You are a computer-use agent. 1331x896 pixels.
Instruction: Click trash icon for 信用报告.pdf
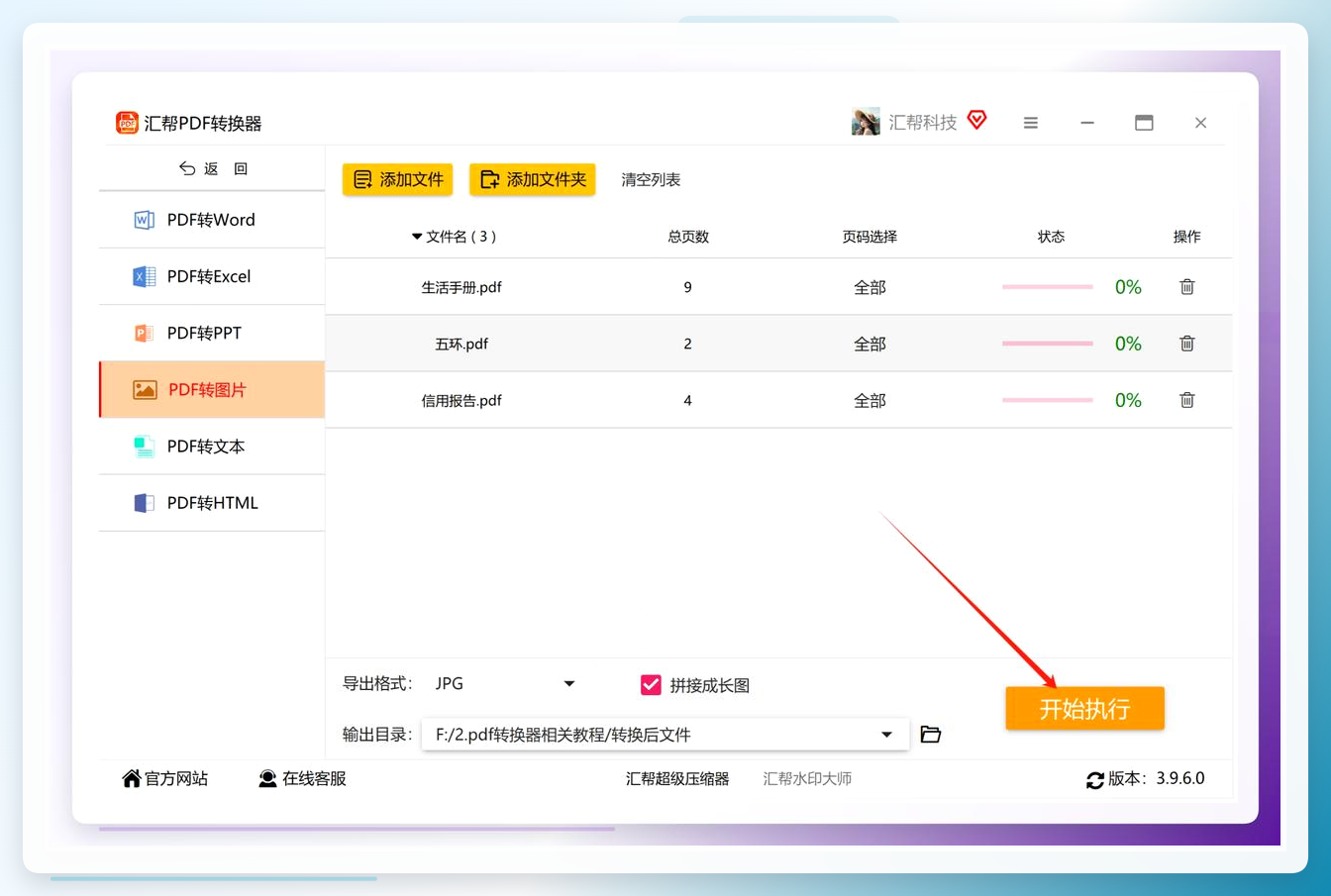point(1187,400)
